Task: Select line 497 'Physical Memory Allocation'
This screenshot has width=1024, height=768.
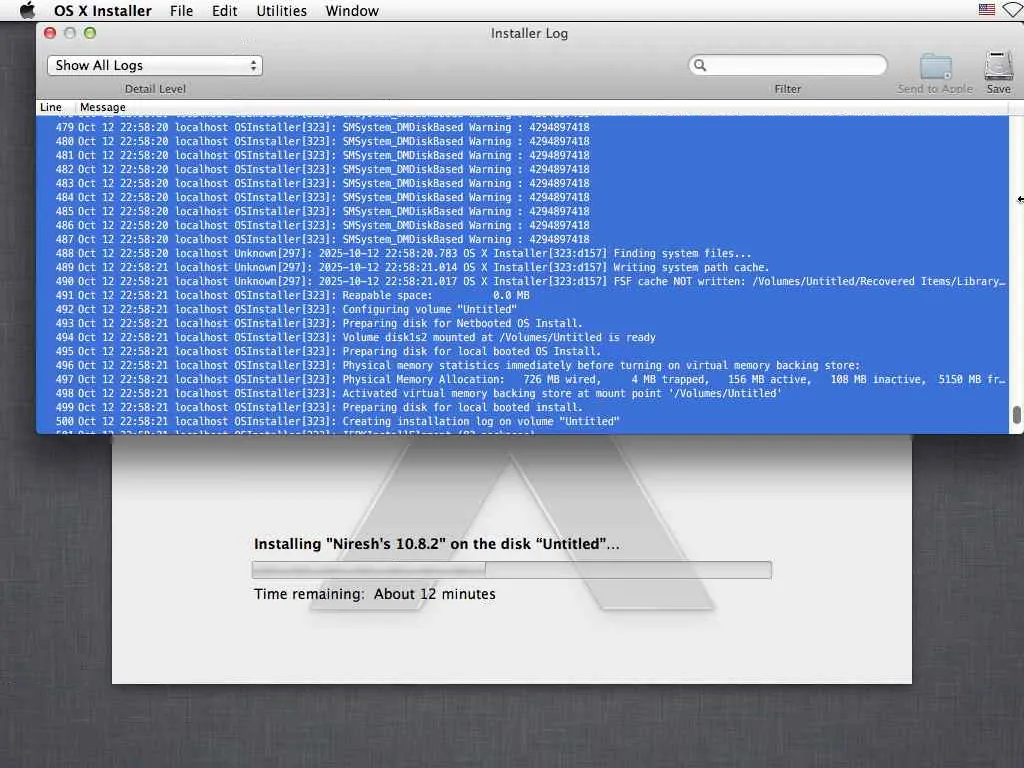Action: [x=522, y=380]
